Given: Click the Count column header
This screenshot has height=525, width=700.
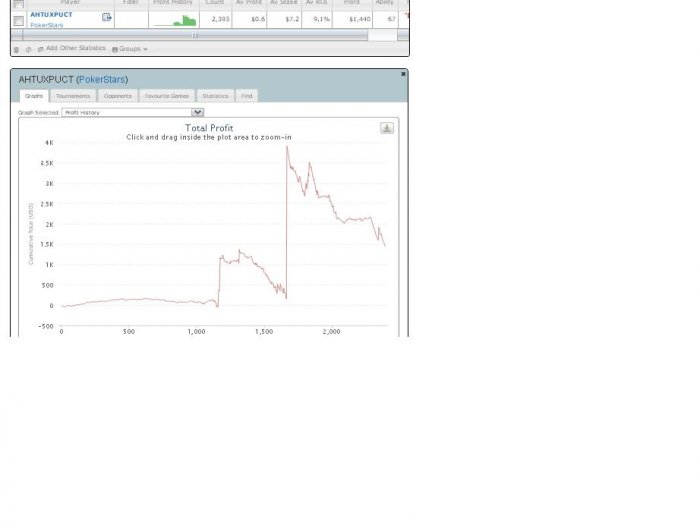Looking at the screenshot, I should (215, 3).
